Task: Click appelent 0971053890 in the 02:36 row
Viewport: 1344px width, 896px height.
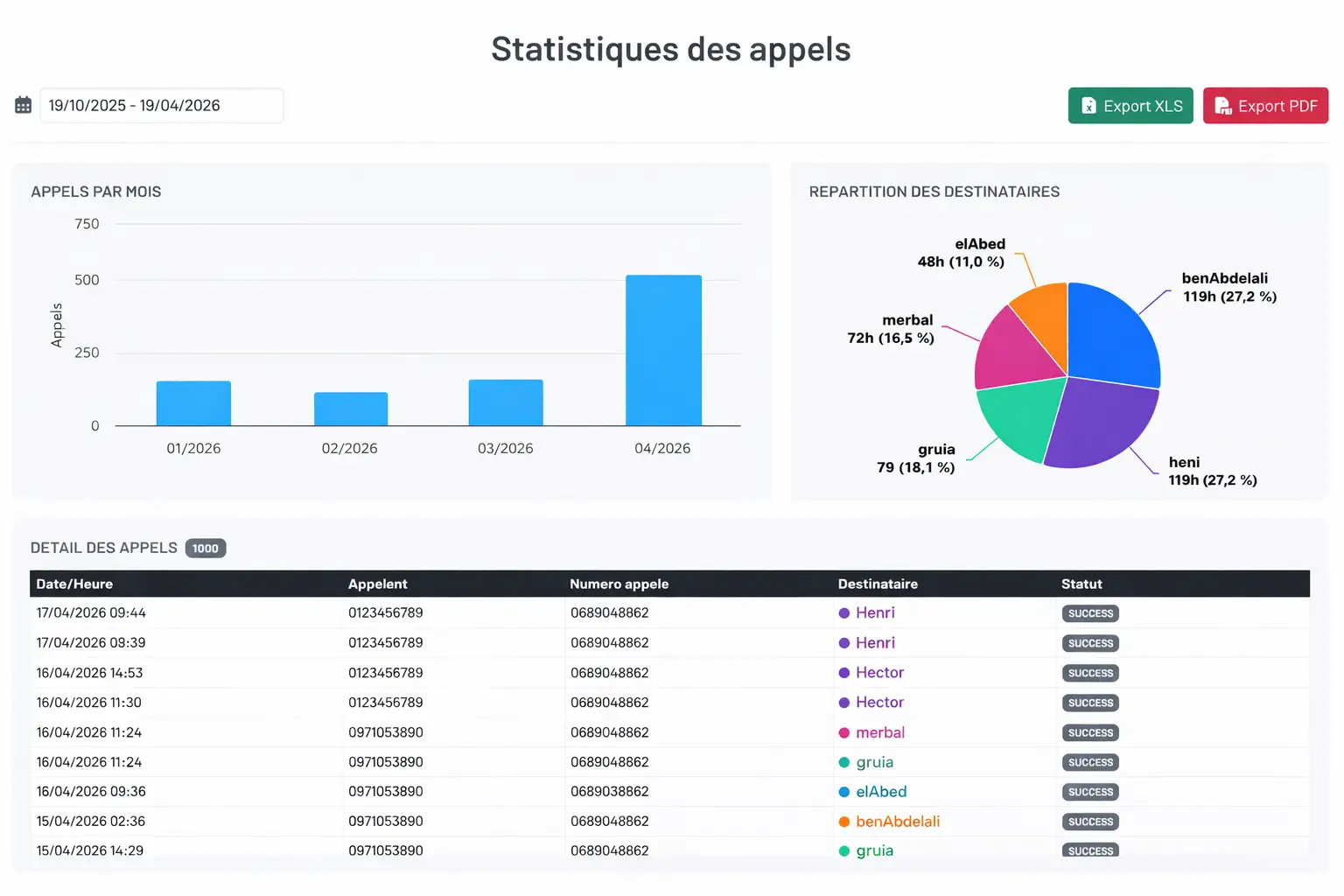Action: pyautogui.click(x=386, y=821)
